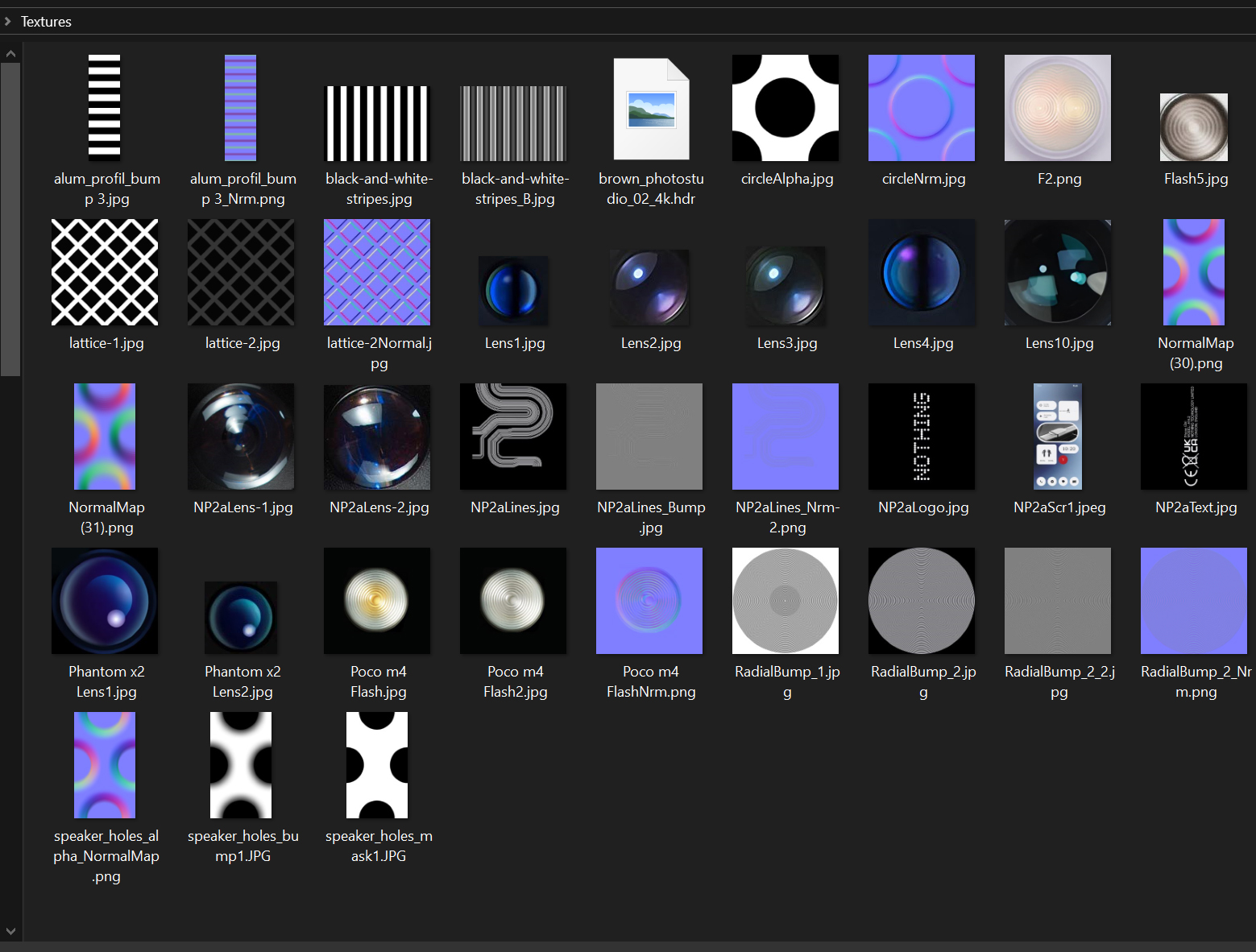
Task: Select the RadialBump_1.jpg thumbnail
Action: (786, 601)
